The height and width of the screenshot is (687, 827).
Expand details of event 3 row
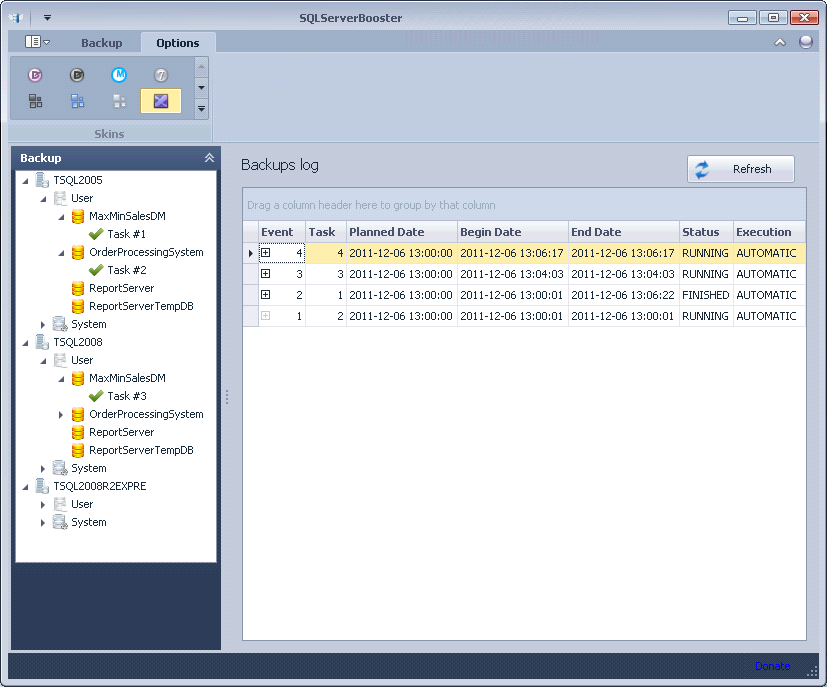coord(266,274)
